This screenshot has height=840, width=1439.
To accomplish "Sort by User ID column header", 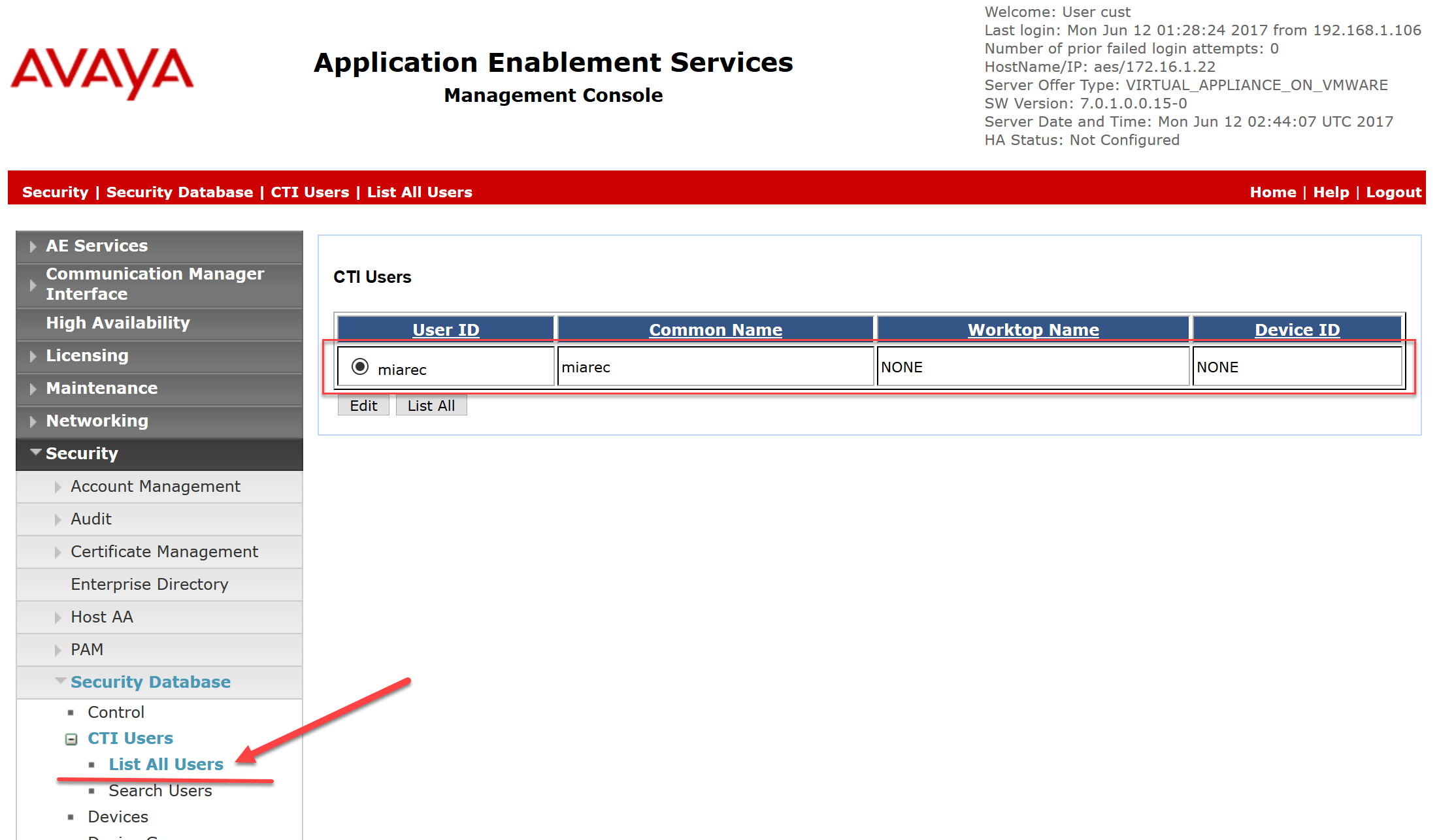I will [x=446, y=330].
